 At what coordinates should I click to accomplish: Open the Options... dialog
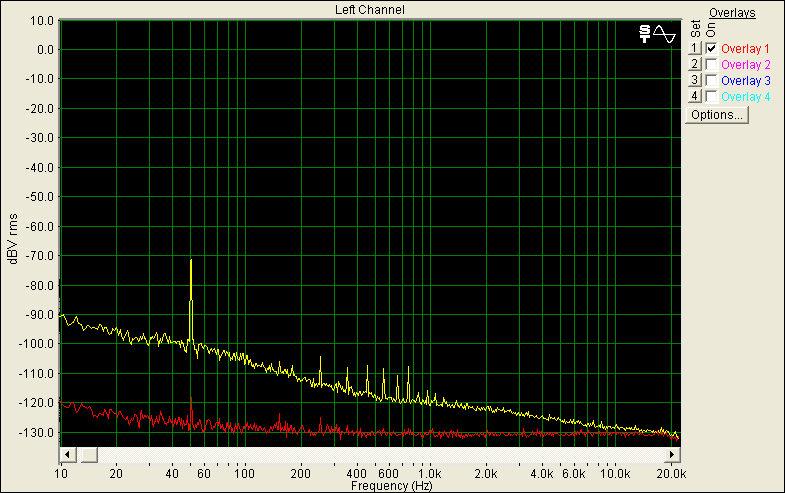pyautogui.click(x=716, y=115)
